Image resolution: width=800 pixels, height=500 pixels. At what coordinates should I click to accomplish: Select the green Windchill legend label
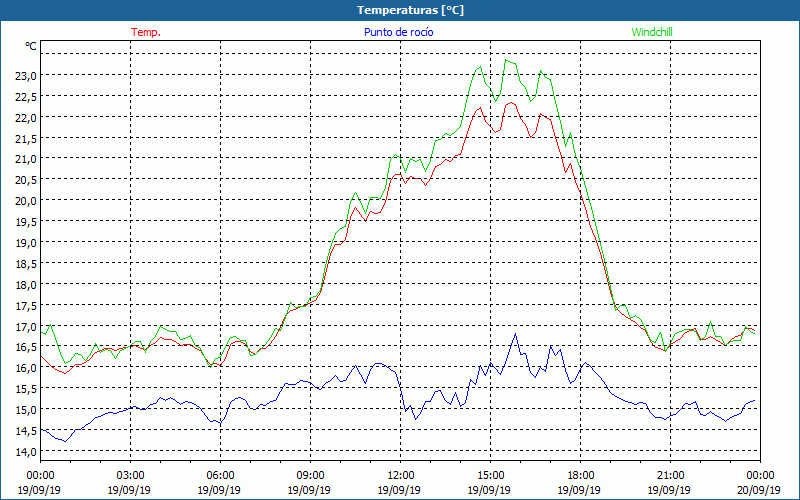coord(652,32)
